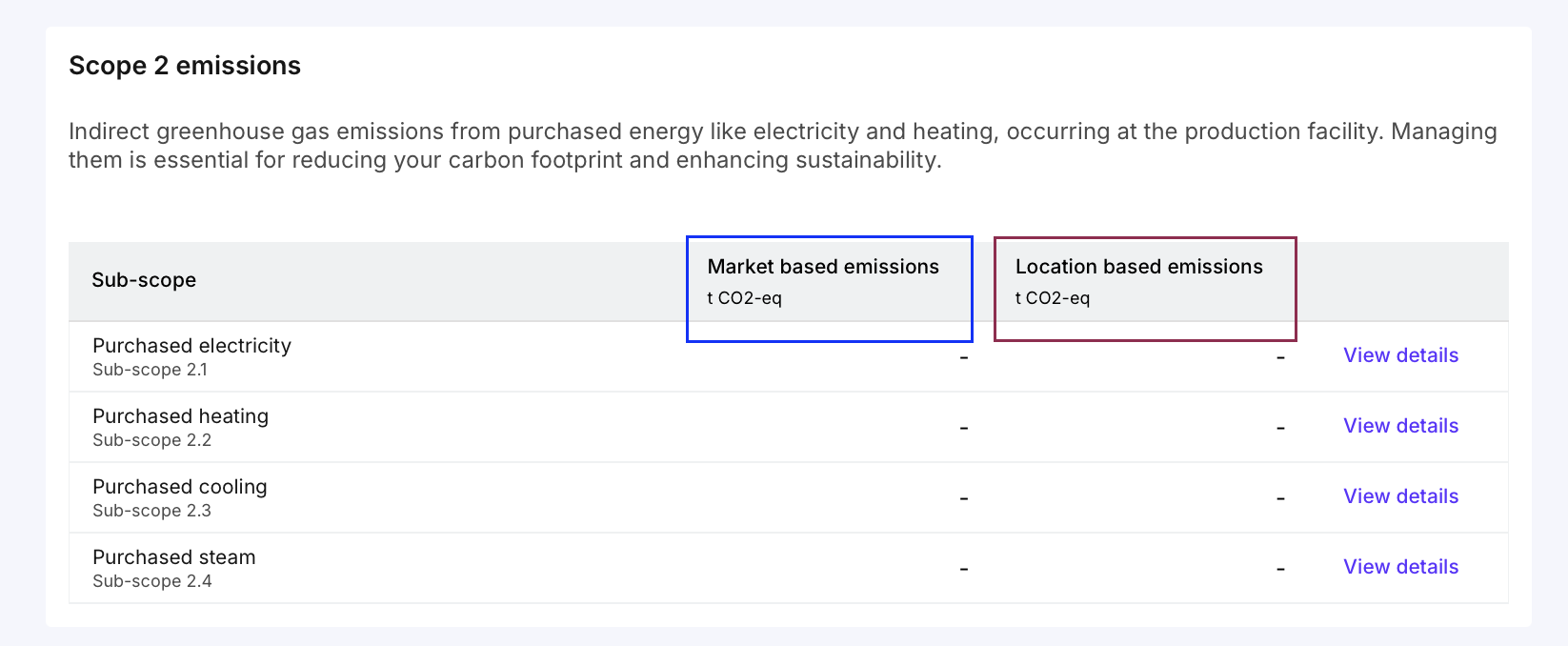Click the Sub-scope 2.1 subtitle text
This screenshot has height=646, width=1568.
[x=150, y=370]
